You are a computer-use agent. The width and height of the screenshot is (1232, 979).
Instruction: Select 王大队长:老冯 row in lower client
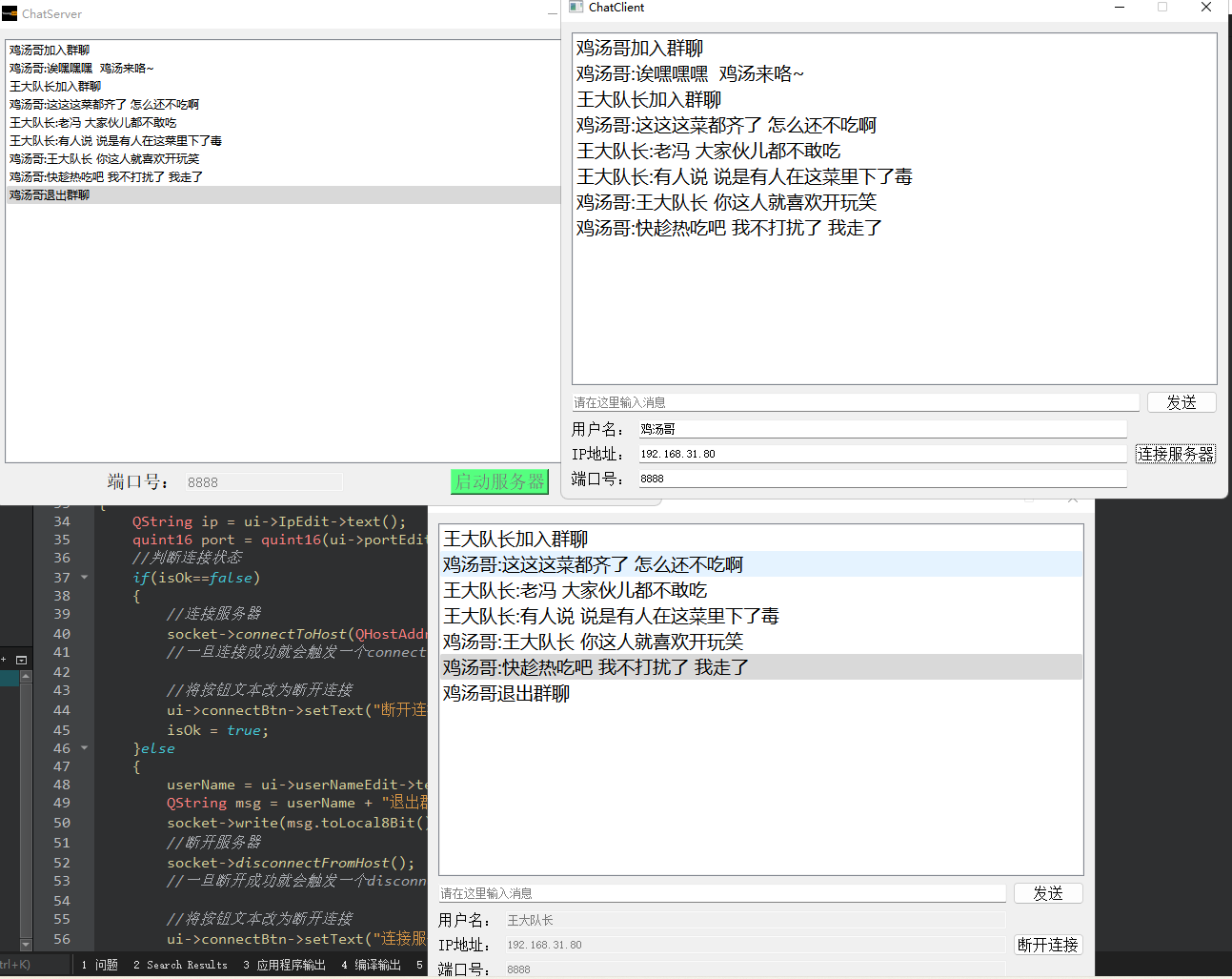[761, 590]
